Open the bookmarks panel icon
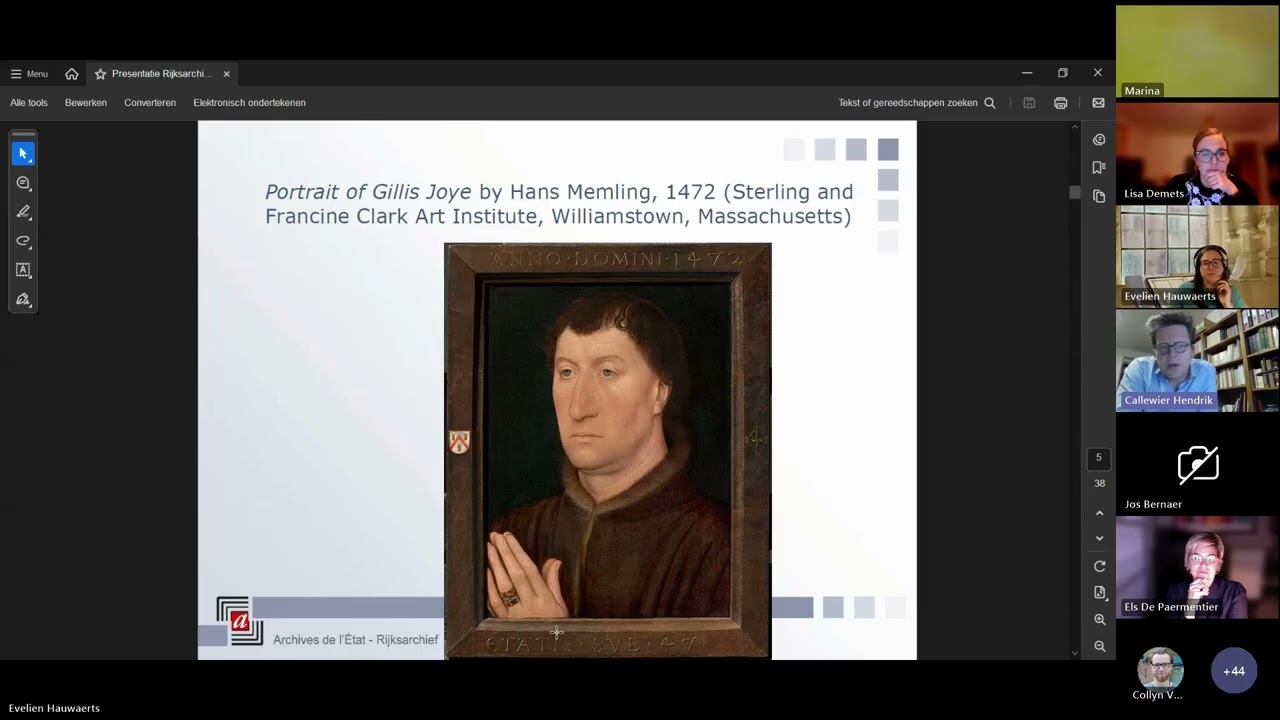This screenshot has width=1280, height=720. (x=1099, y=168)
